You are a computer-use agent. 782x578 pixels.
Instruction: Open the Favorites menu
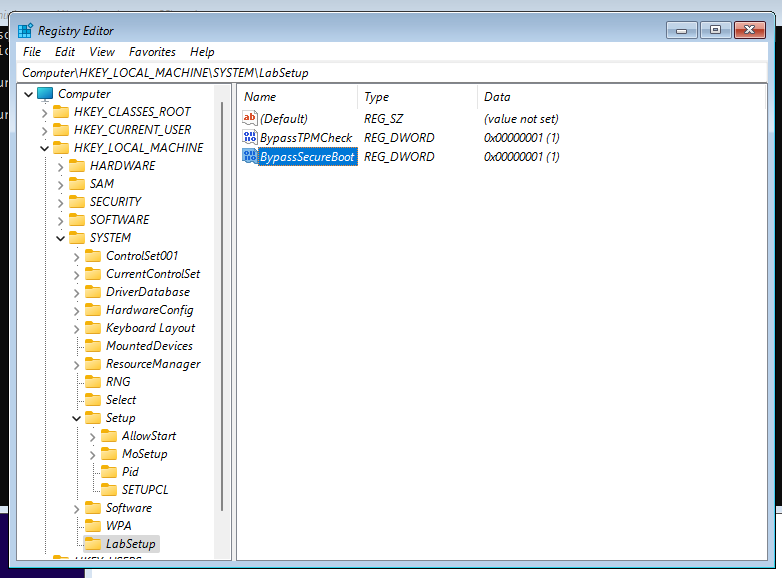click(152, 52)
